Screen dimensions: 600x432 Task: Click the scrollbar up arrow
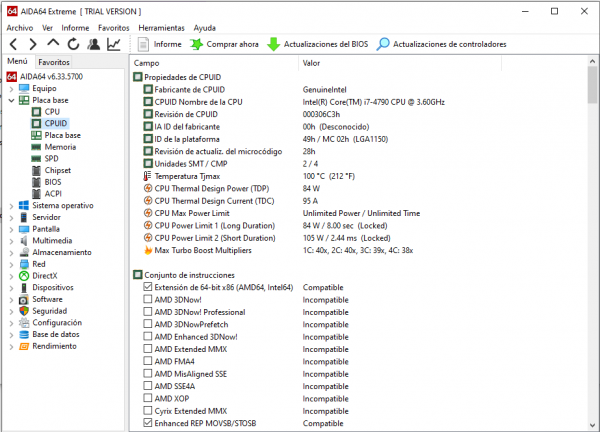coord(592,61)
